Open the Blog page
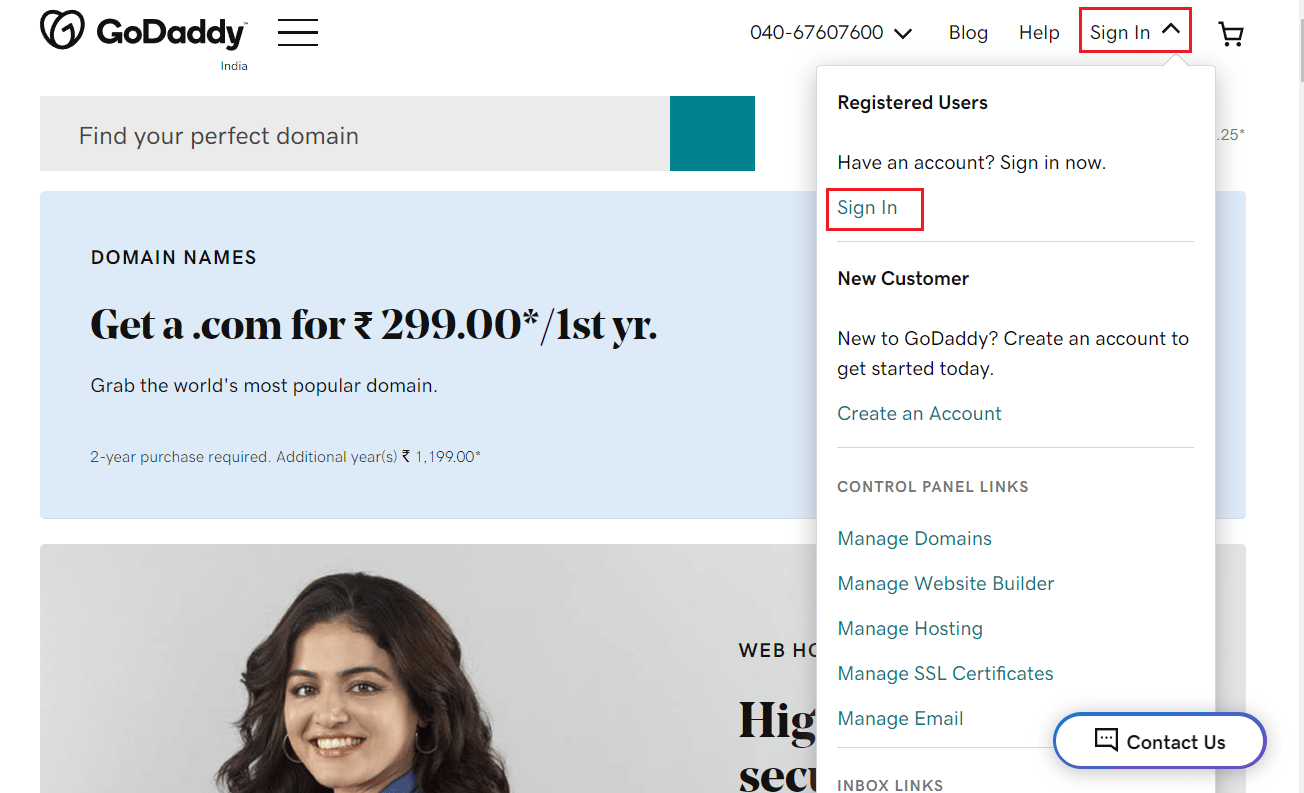Image resolution: width=1304 pixels, height=793 pixels. [967, 32]
